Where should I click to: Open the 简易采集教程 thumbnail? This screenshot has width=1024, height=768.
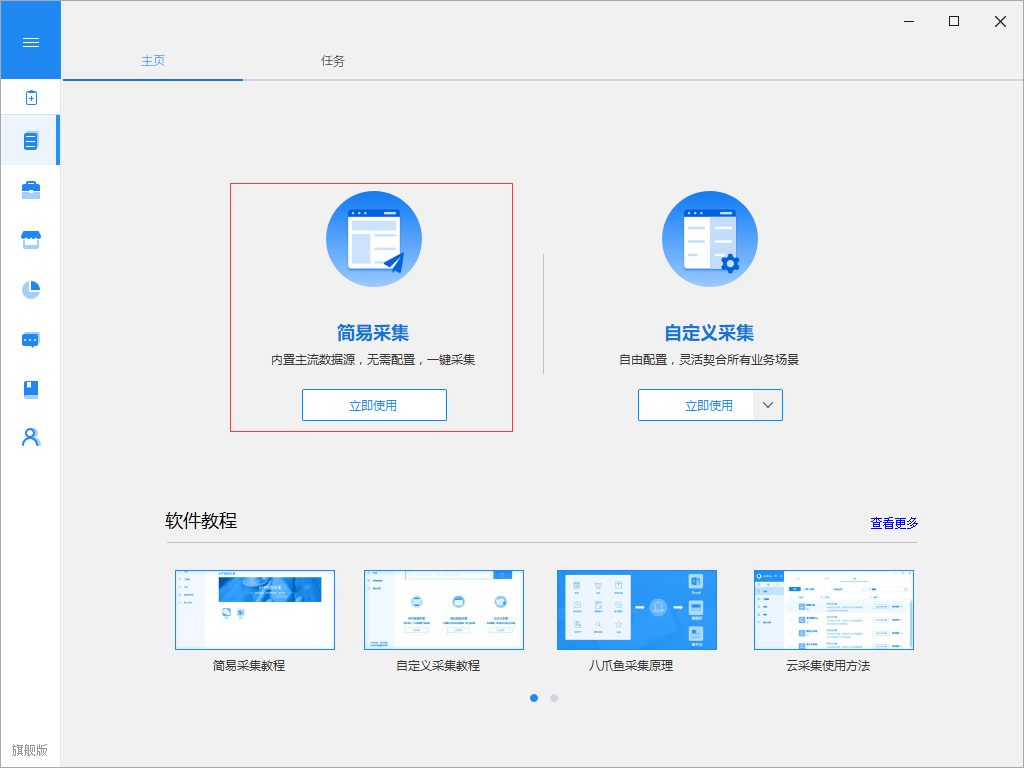(x=255, y=610)
